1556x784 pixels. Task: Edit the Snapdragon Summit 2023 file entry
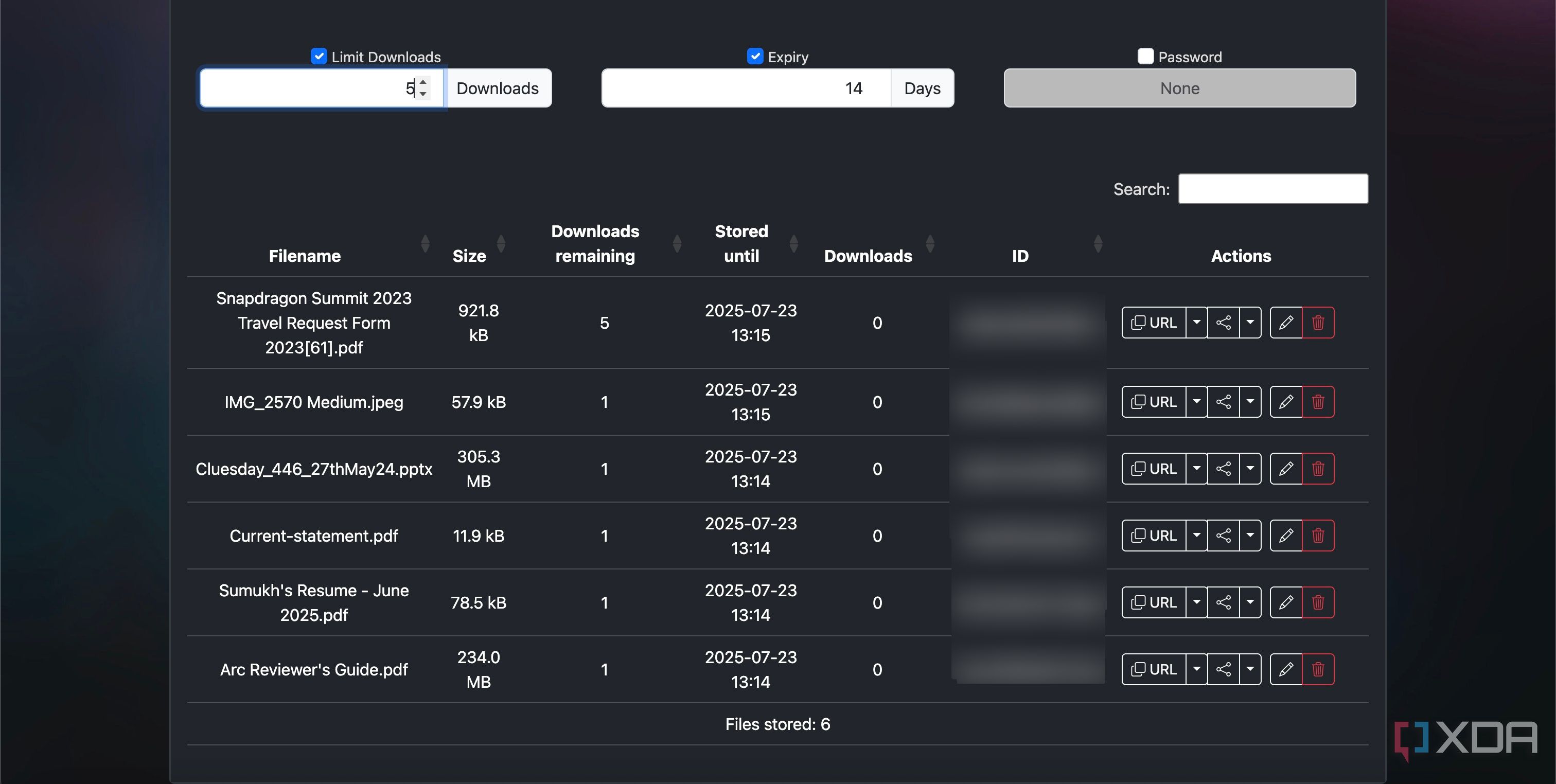[1286, 323]
